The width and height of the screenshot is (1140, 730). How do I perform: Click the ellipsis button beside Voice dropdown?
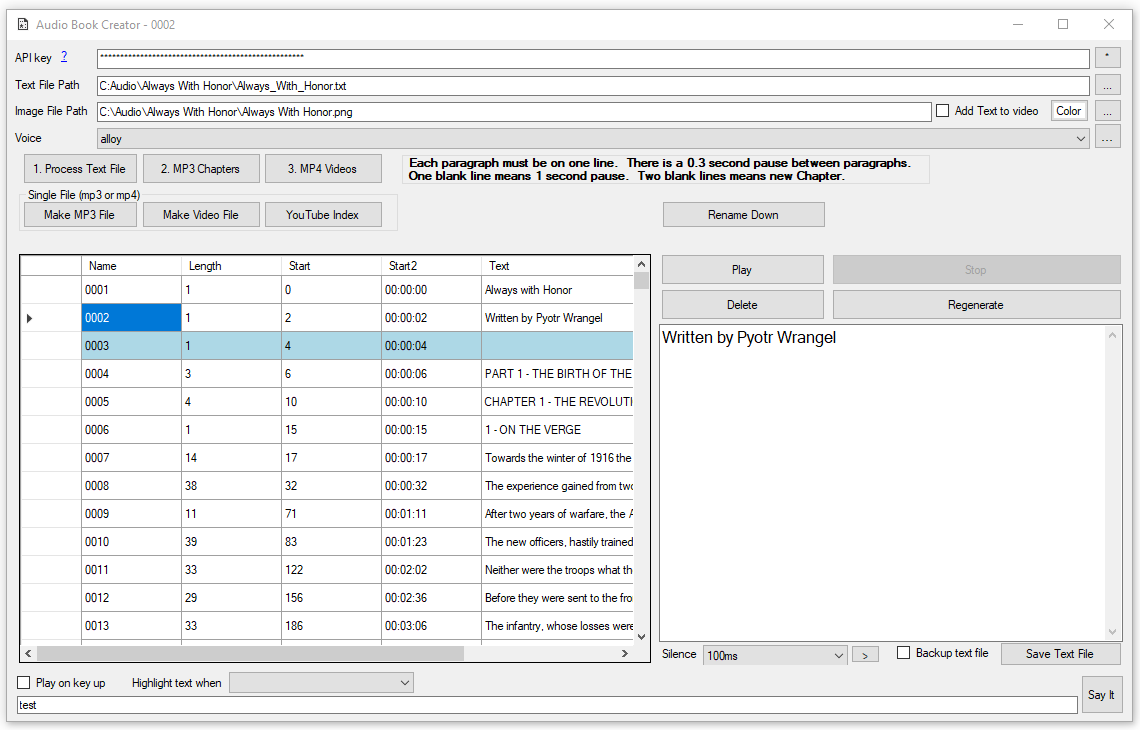(1107, 139)
